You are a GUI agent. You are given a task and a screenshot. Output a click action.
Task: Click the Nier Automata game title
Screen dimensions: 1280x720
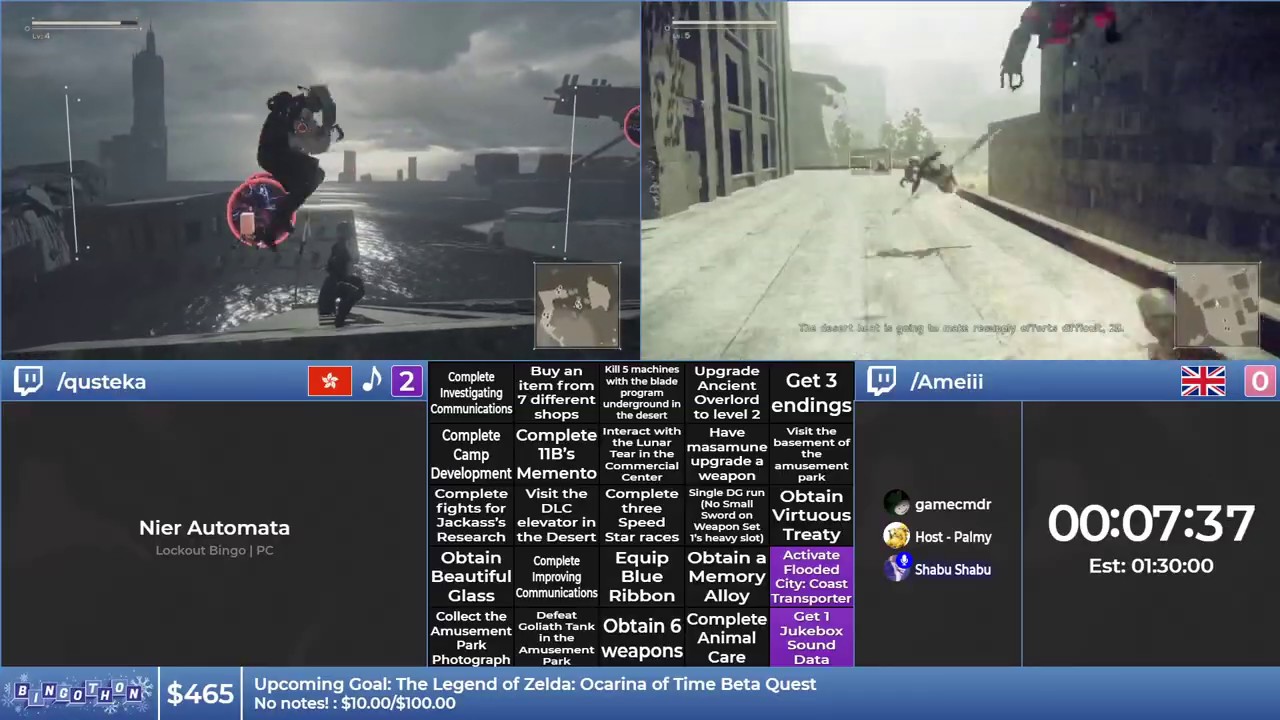214,528
